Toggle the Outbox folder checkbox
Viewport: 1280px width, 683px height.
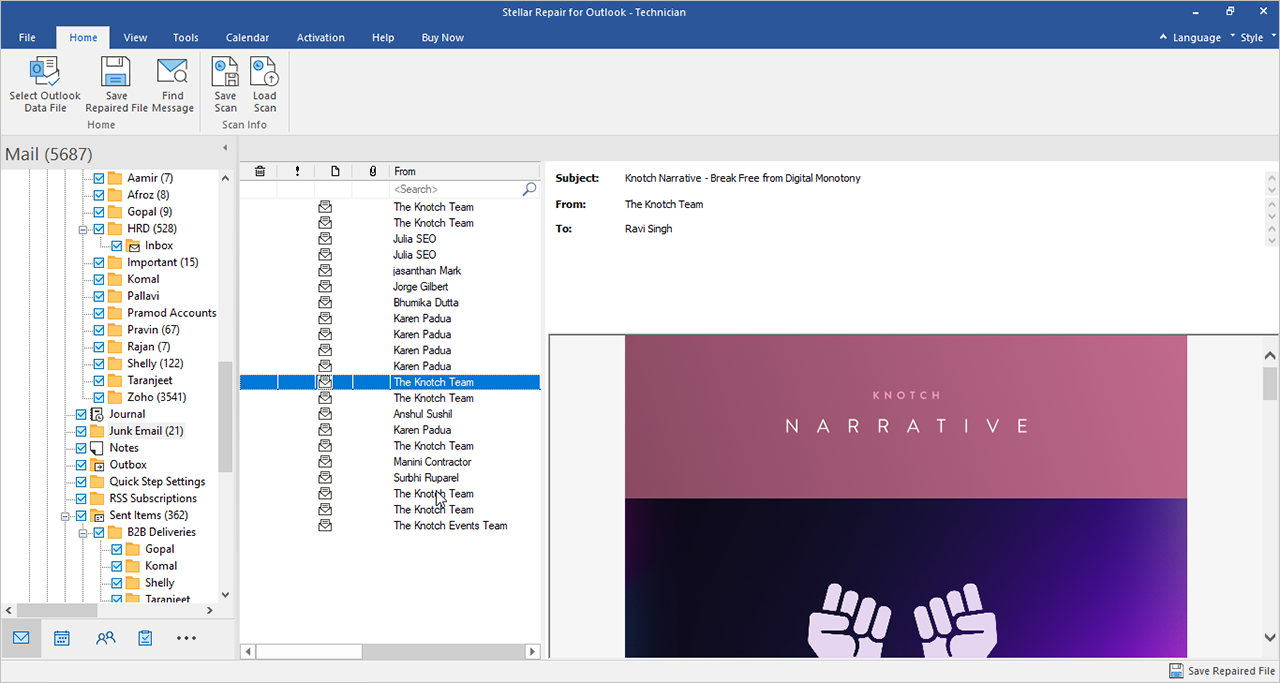point(81,465)
